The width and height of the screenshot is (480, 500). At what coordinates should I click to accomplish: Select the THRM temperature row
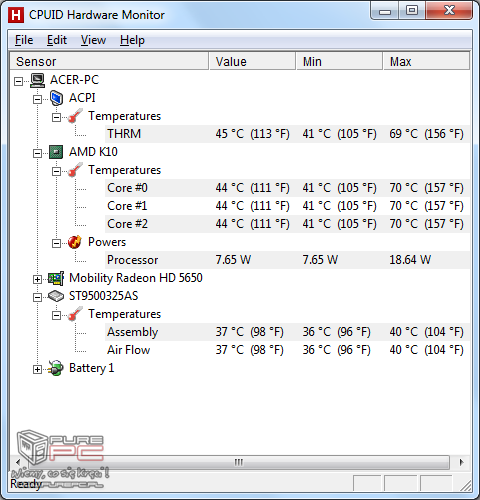pos(287,134)
